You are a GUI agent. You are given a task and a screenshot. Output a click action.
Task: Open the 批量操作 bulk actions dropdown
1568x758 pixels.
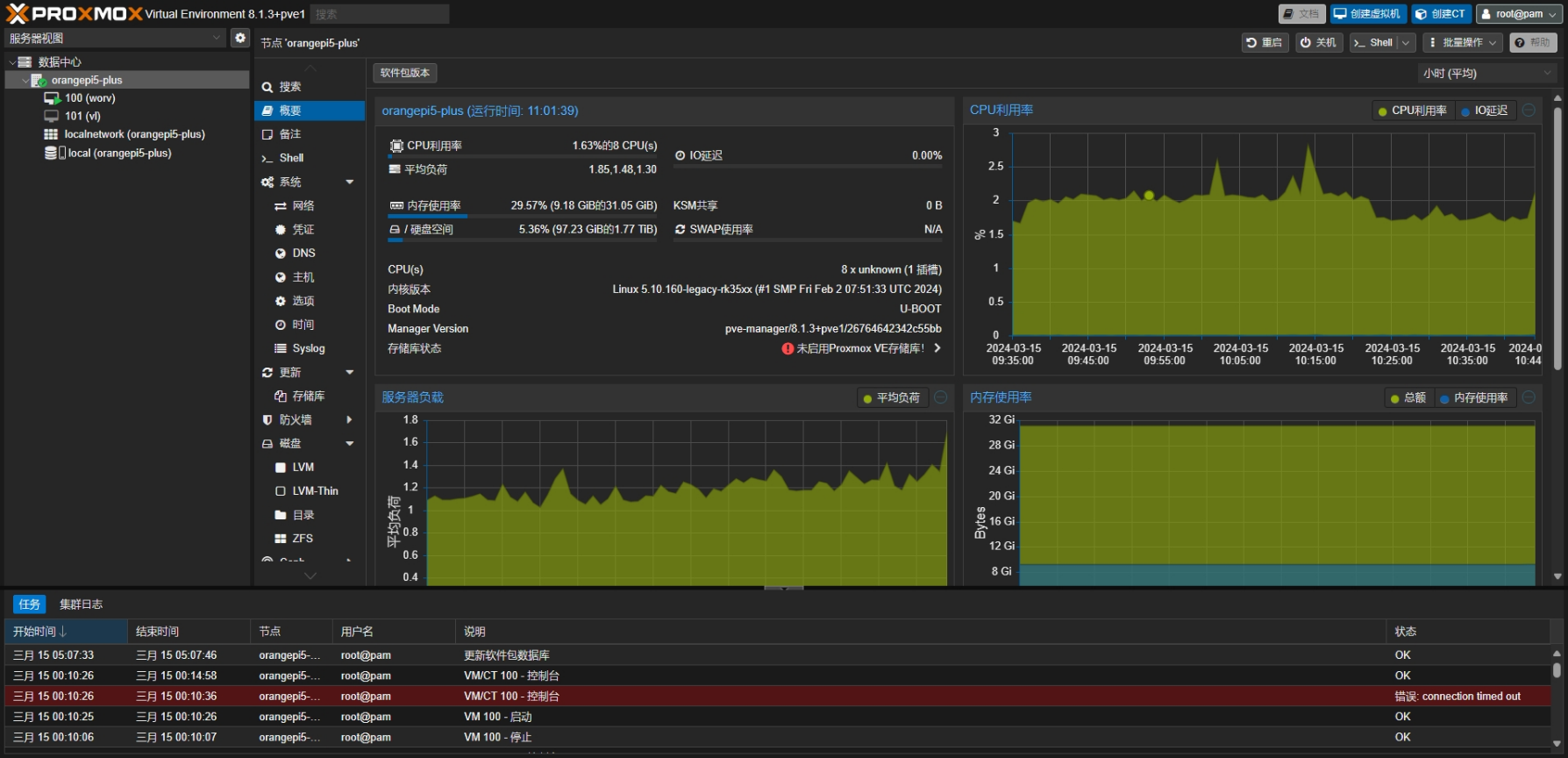pyautogui.click(x=1463, y=42)
